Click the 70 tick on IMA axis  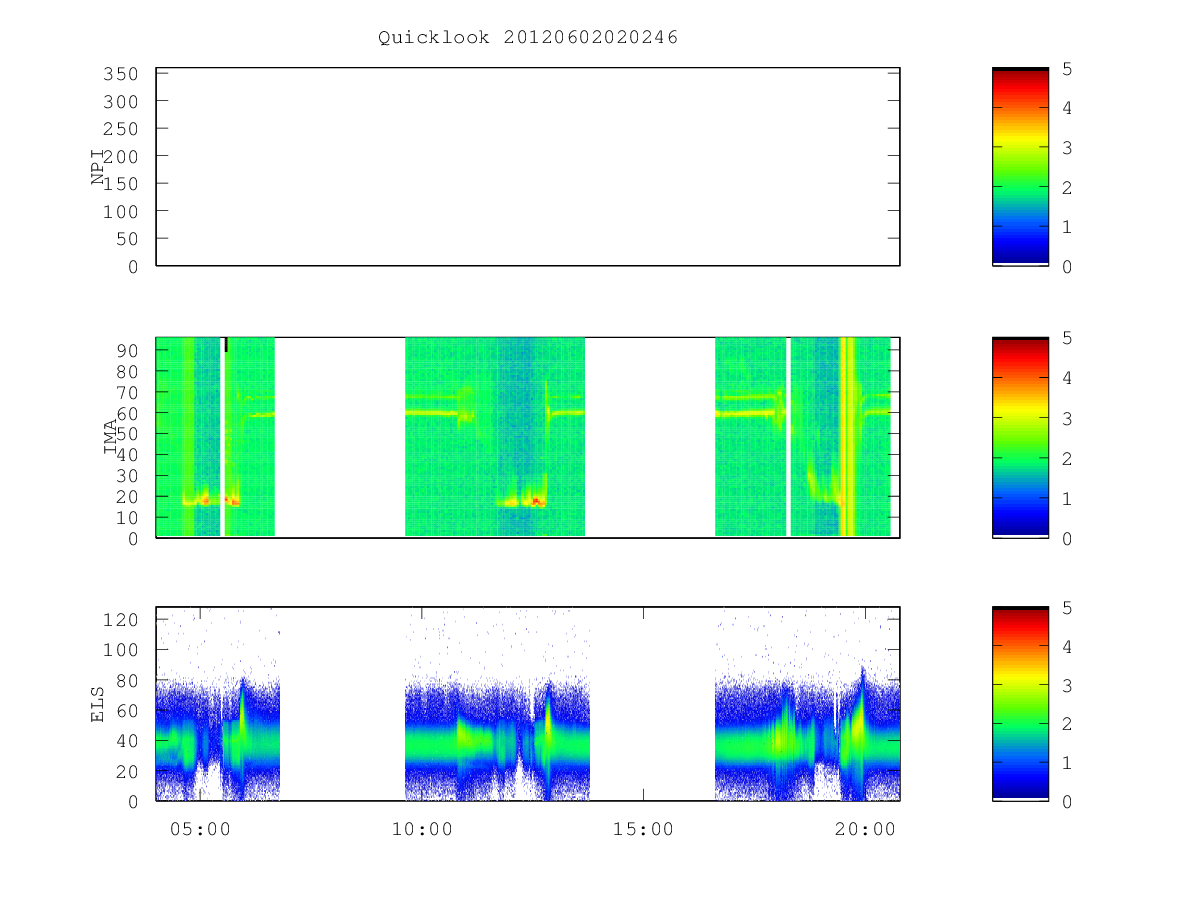pyautogui.click(x=126, y=392)
